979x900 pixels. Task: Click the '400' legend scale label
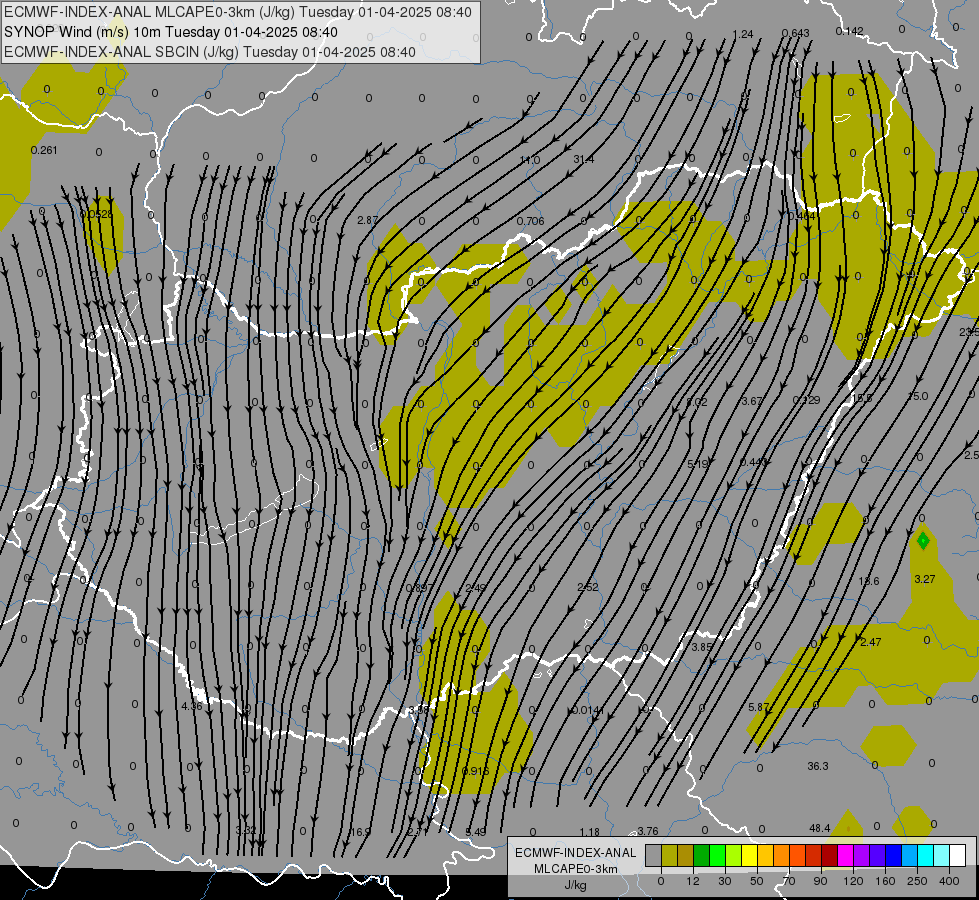point(949,881)
